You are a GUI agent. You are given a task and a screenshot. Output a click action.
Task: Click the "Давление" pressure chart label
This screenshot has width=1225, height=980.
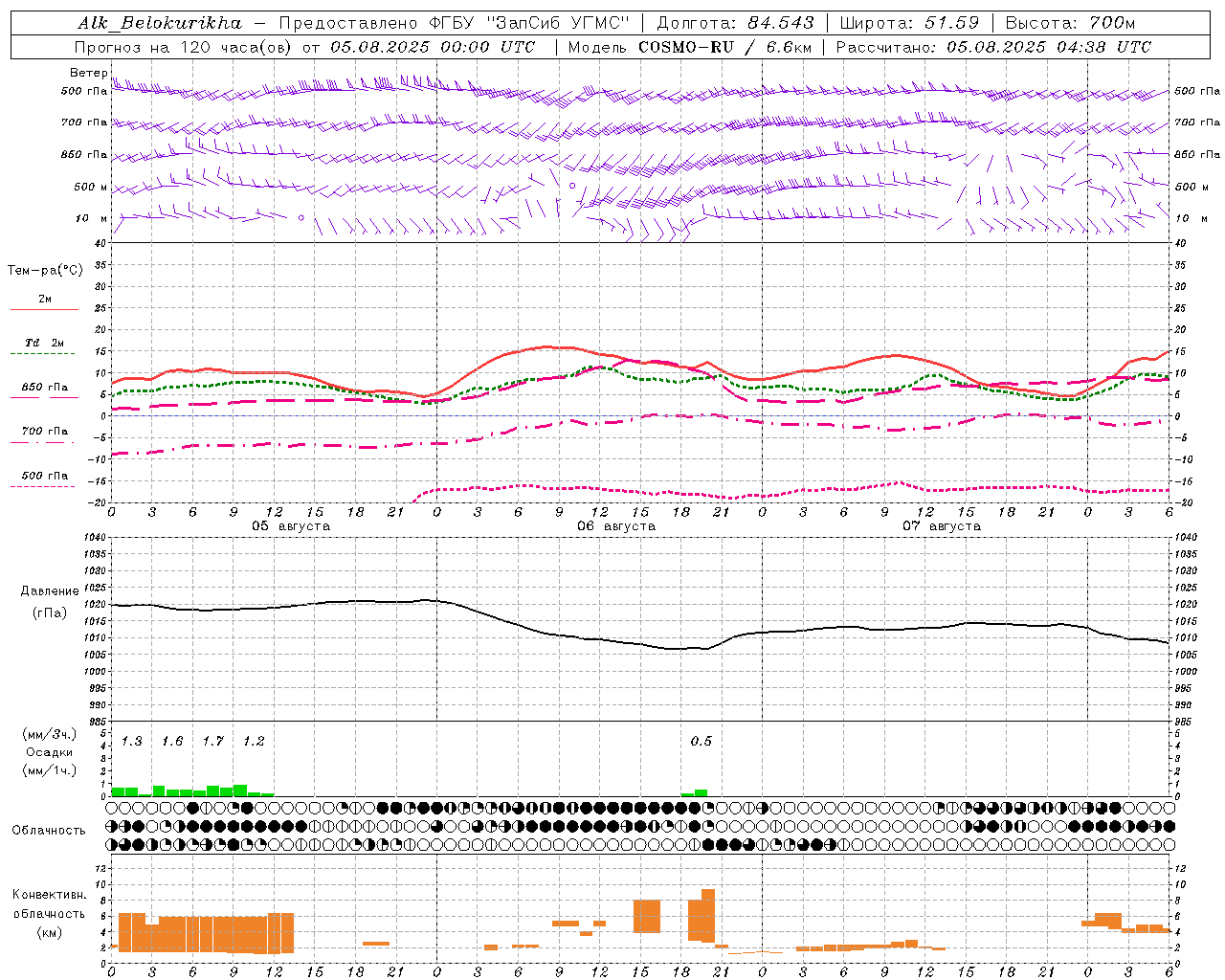(50, 591)
